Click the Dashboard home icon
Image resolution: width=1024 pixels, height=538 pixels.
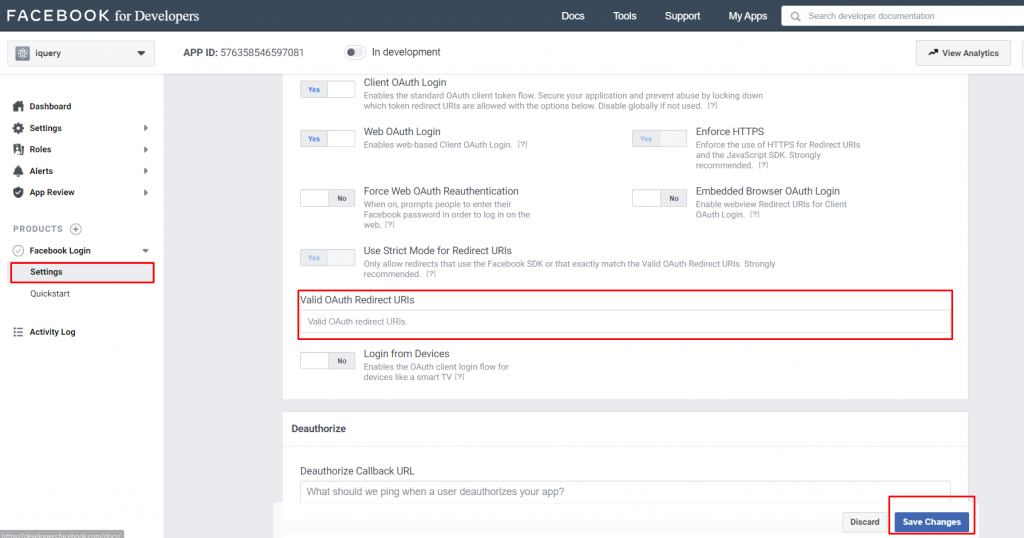[x=18, y=106]
